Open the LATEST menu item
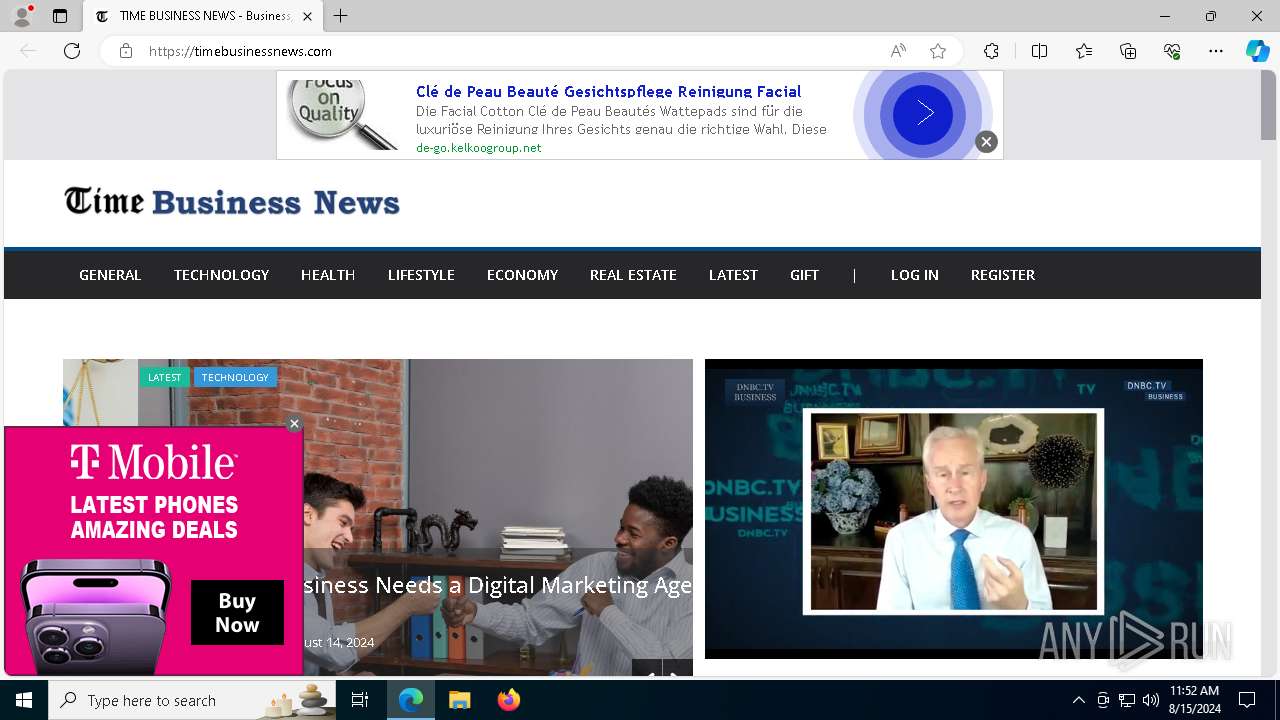The height and width of the screenshot is (720, 1280). point(733,275)
